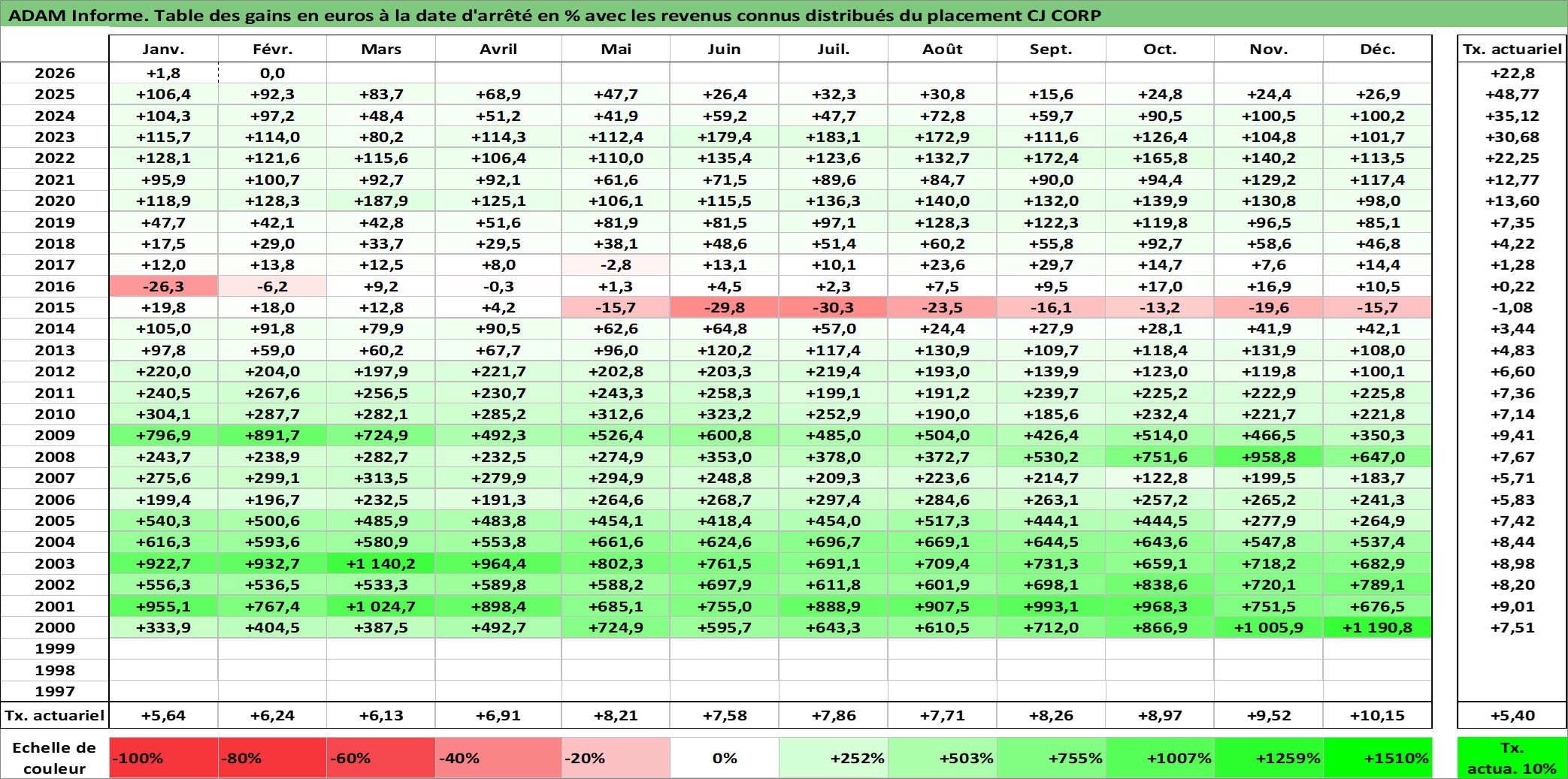1568x779 pixels.
Task: Select the +755% color scale cell
Action: point(1052,757)
